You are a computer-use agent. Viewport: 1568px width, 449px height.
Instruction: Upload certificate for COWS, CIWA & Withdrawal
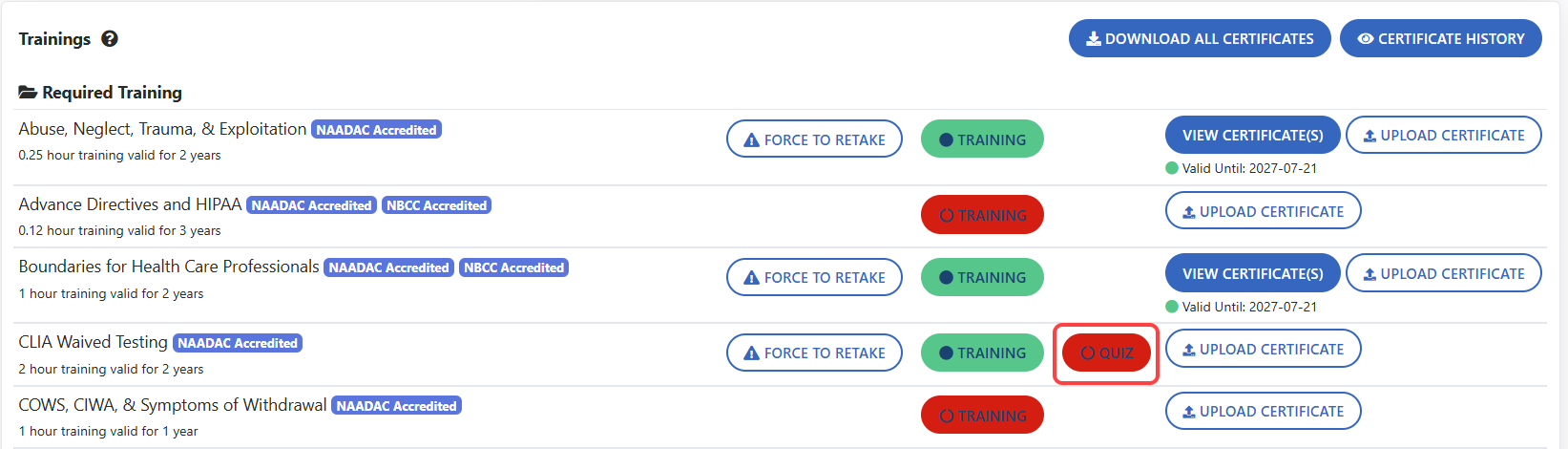[x=1263, y=411]
